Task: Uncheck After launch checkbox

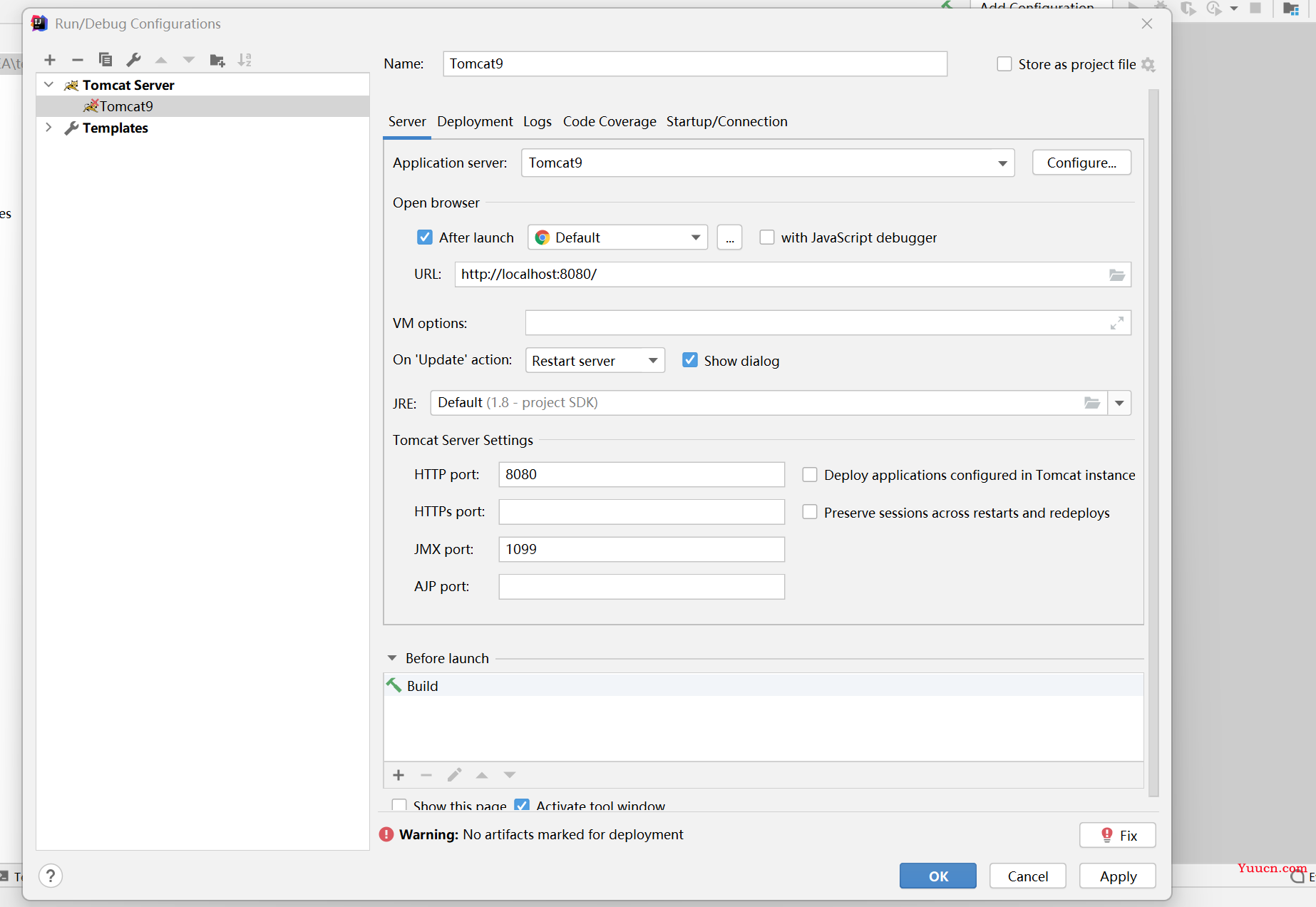Action: click(425, 237)
